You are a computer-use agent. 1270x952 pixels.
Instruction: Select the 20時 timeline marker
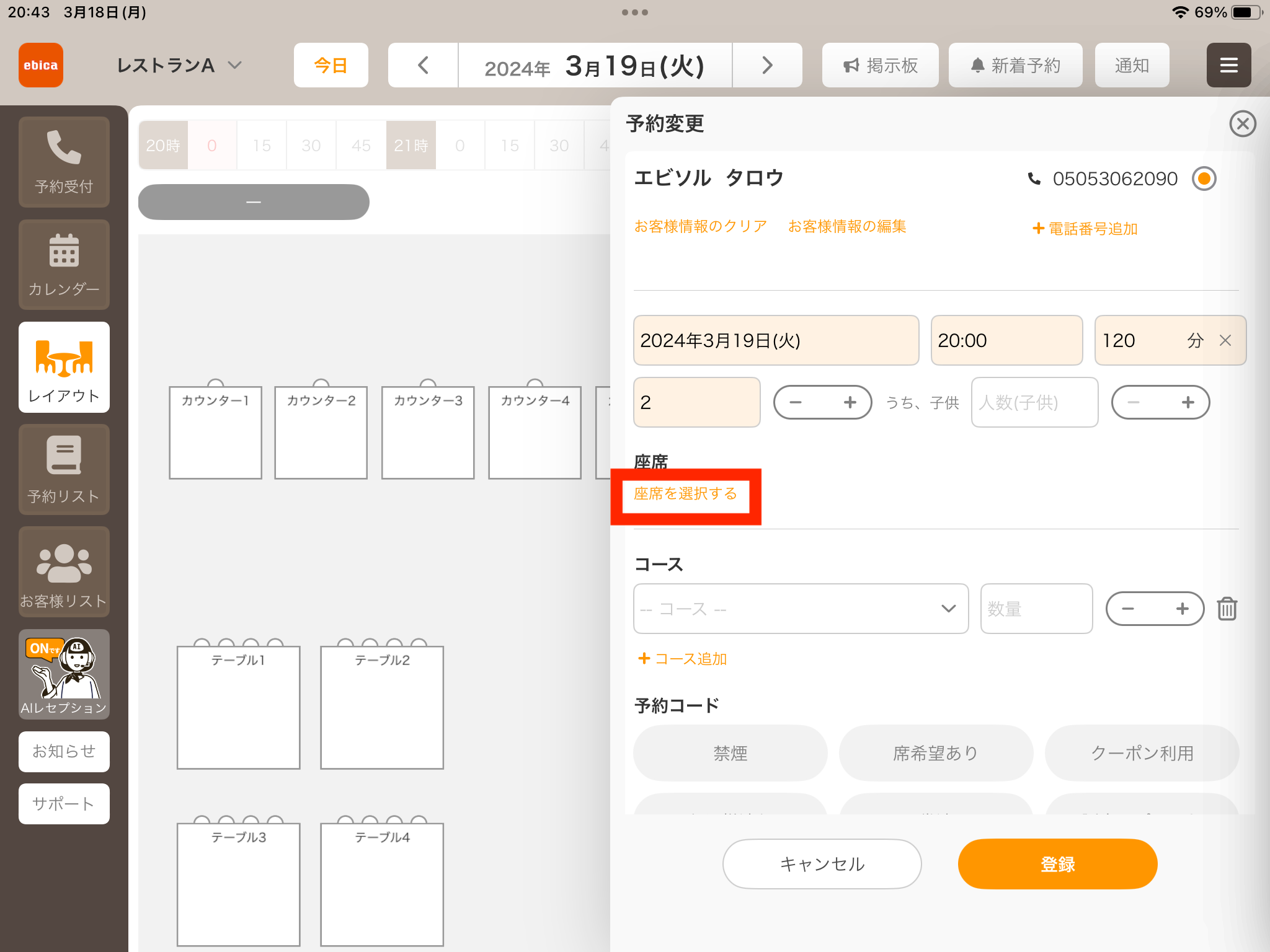click(x=163, y=145)
